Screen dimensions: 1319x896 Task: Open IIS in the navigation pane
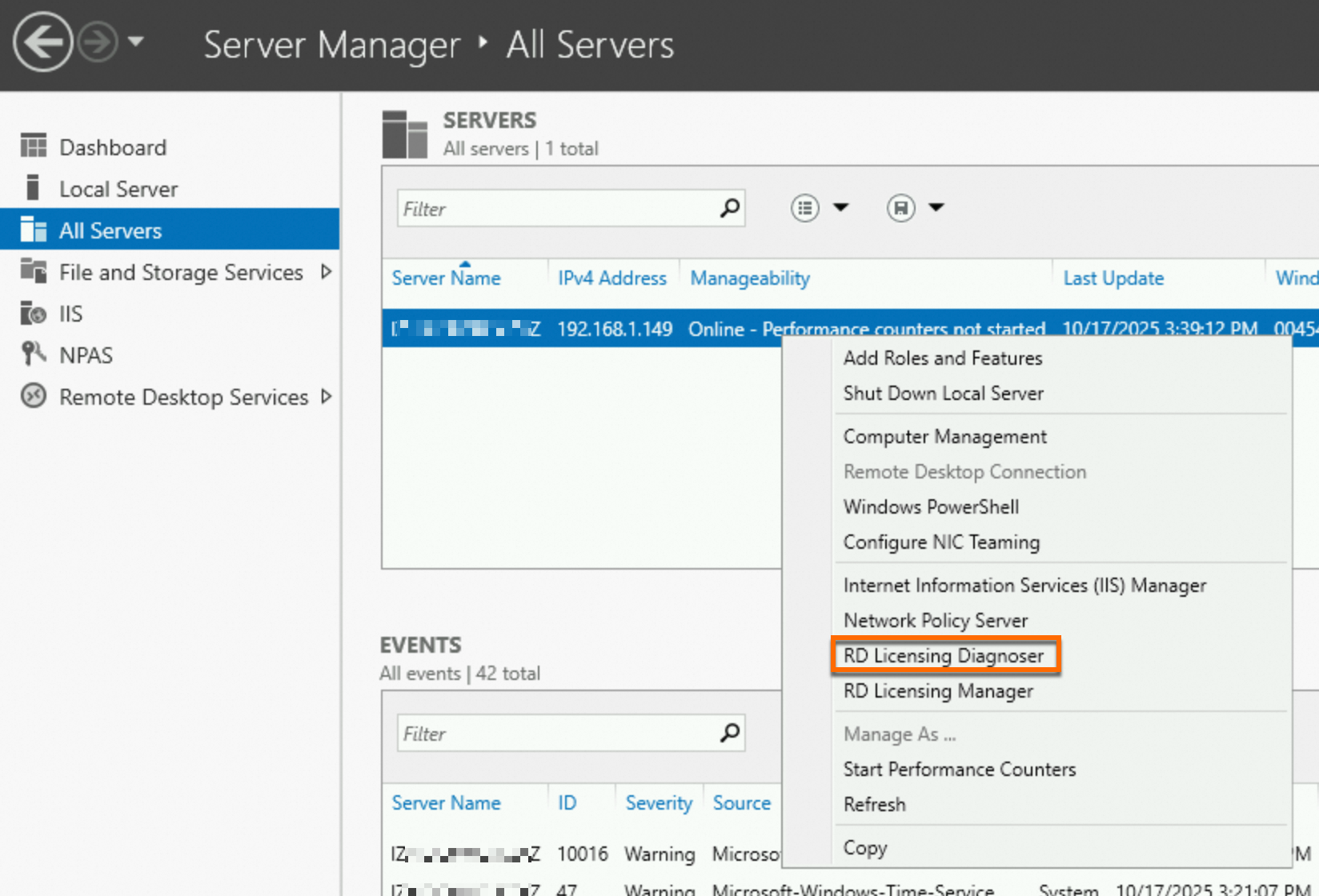tap(70, 314)
